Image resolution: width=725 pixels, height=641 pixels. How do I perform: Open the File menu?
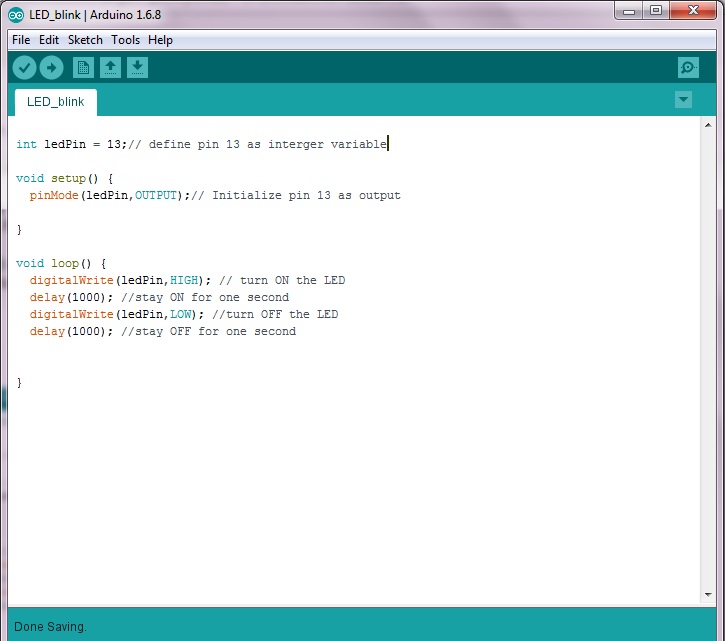tap(21, 40)
